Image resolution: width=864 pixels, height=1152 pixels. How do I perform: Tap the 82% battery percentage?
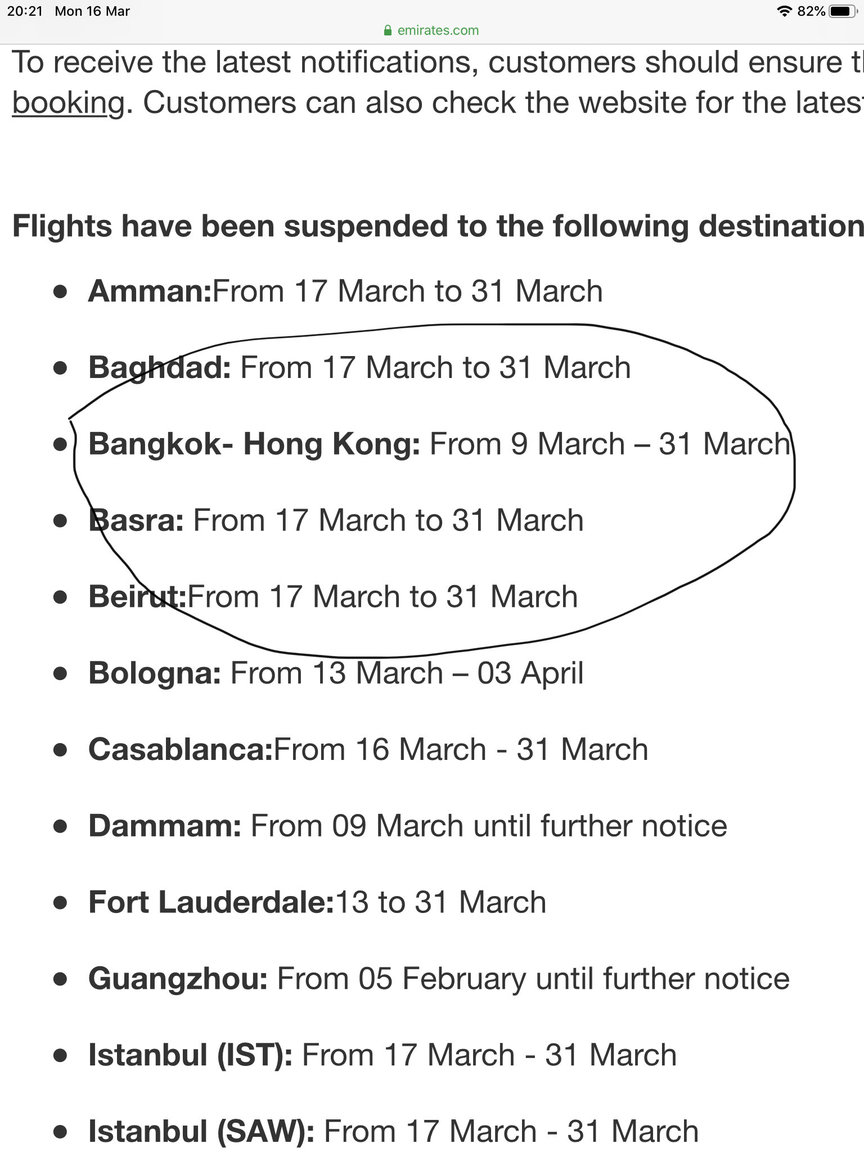[x=811, y=11]
